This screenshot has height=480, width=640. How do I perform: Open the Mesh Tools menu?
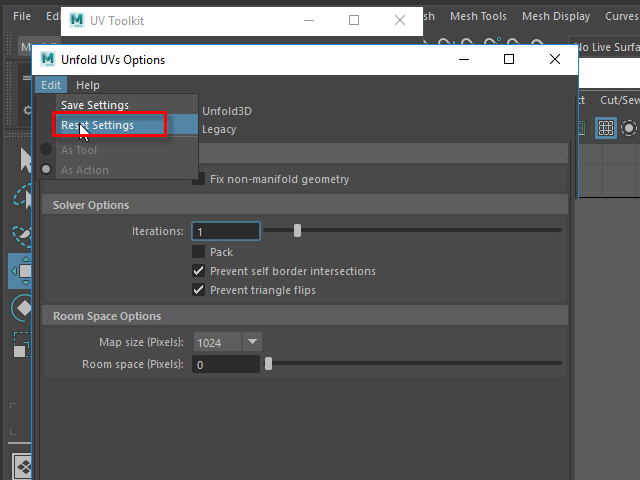tap(479, 16)
